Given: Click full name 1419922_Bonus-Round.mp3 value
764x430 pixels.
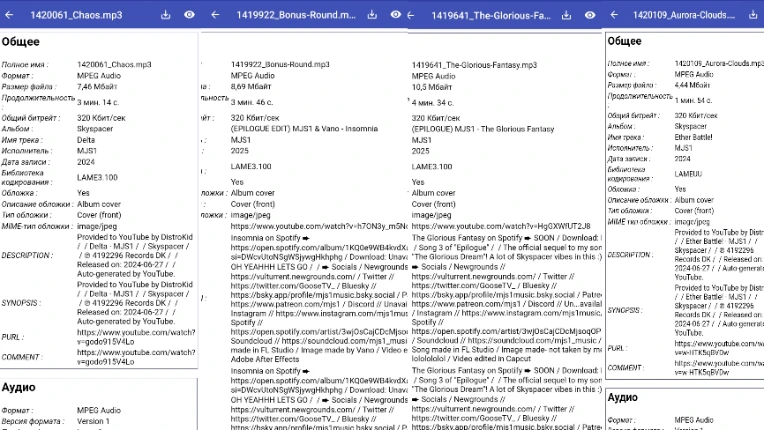Looking at the screenshot, I should 280,64.
